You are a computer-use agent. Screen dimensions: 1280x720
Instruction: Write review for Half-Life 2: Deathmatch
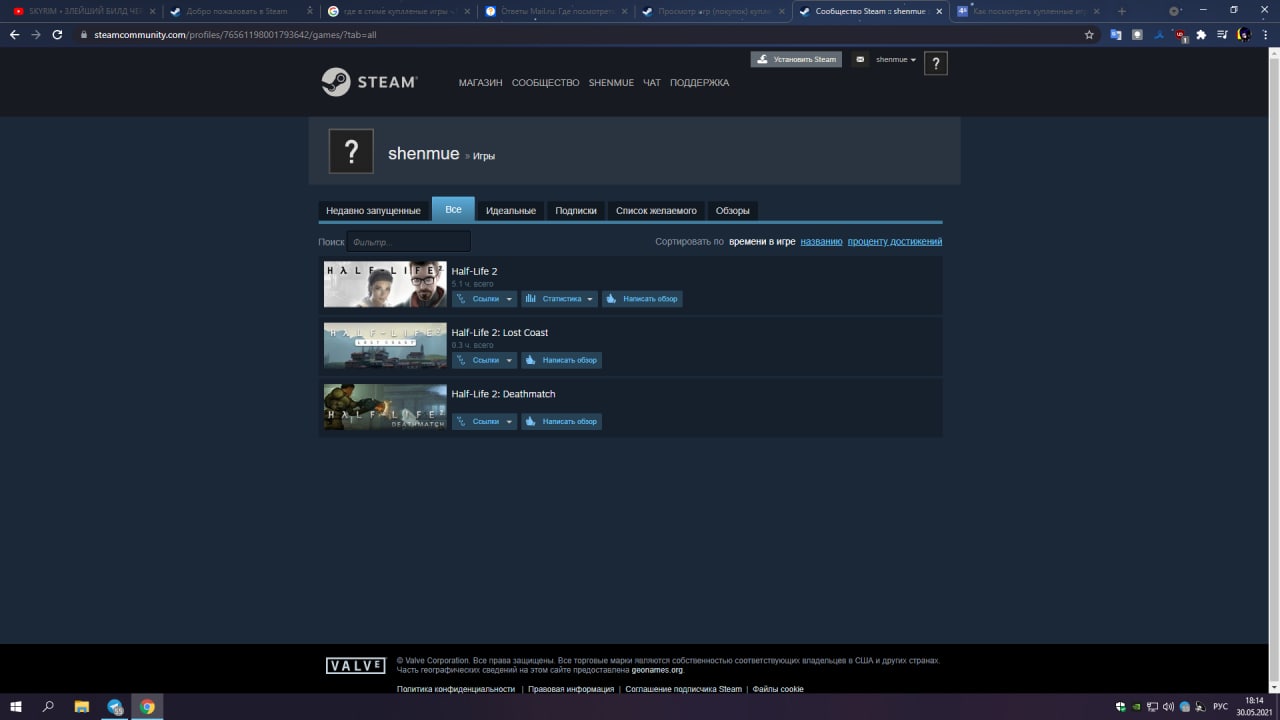pyautogui.click(x=561, y=421)
